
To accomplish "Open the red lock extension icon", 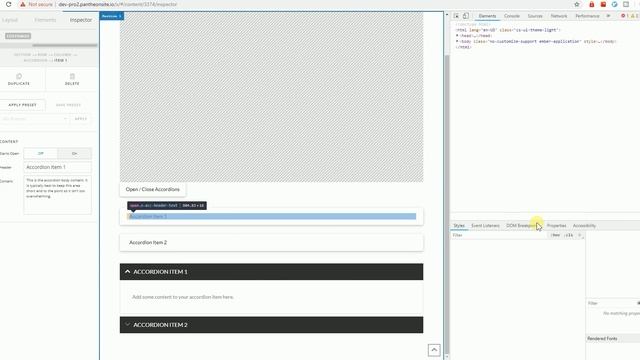I will 591,4.
